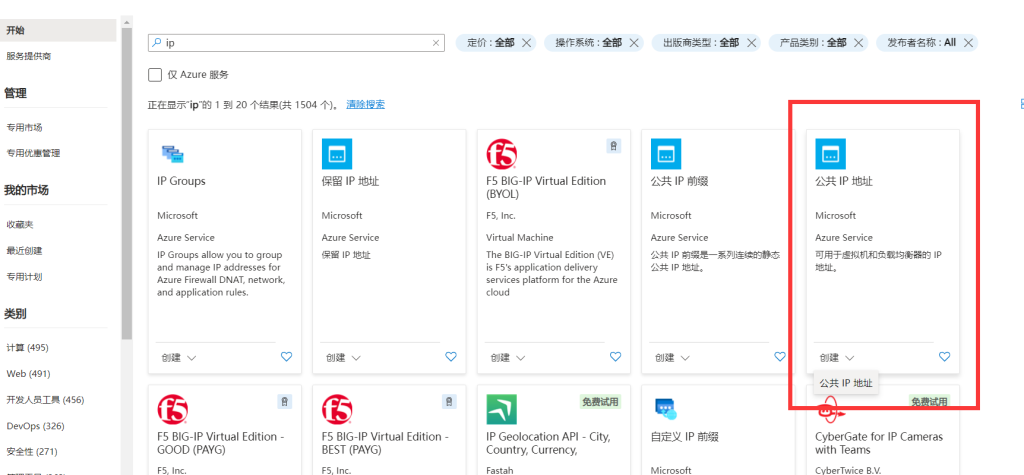Open the IP Geolocation API icon
Screen dimensions: 1024x475
coord(502,410)
